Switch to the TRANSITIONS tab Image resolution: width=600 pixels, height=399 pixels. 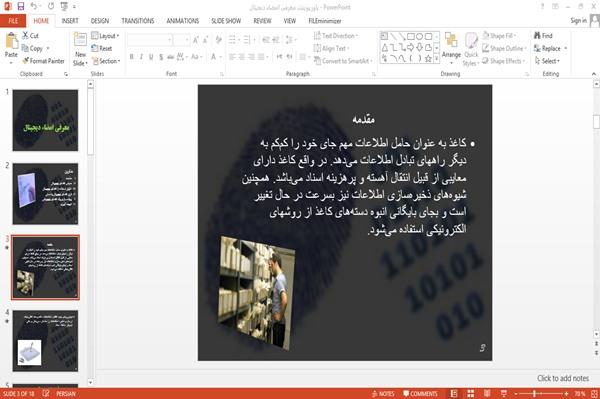[x=138, y=21]
